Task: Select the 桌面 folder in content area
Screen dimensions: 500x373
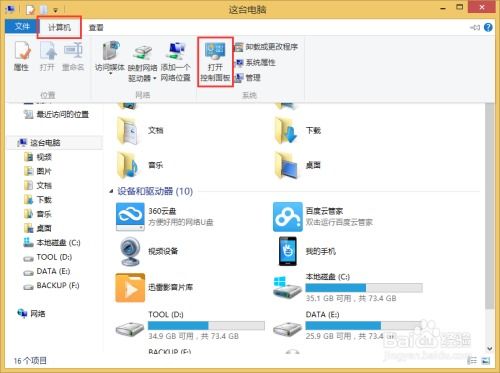Action: coord(297,165)
